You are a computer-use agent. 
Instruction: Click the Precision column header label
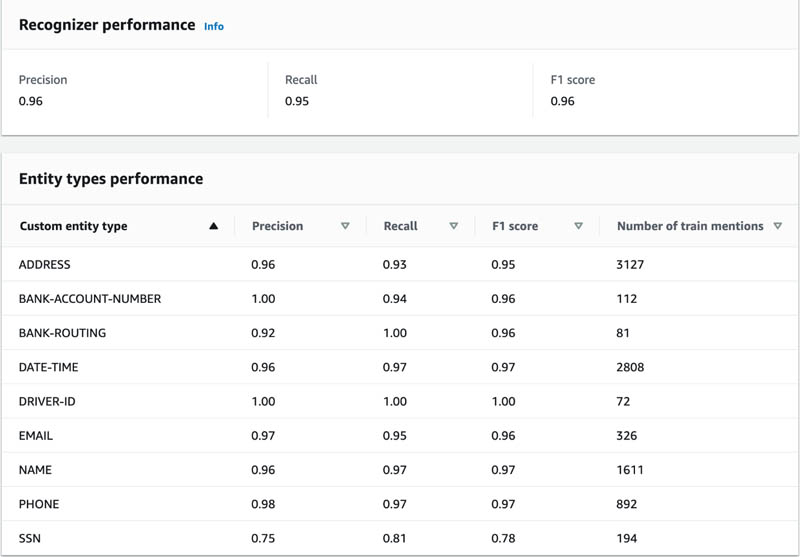[278, 226]
